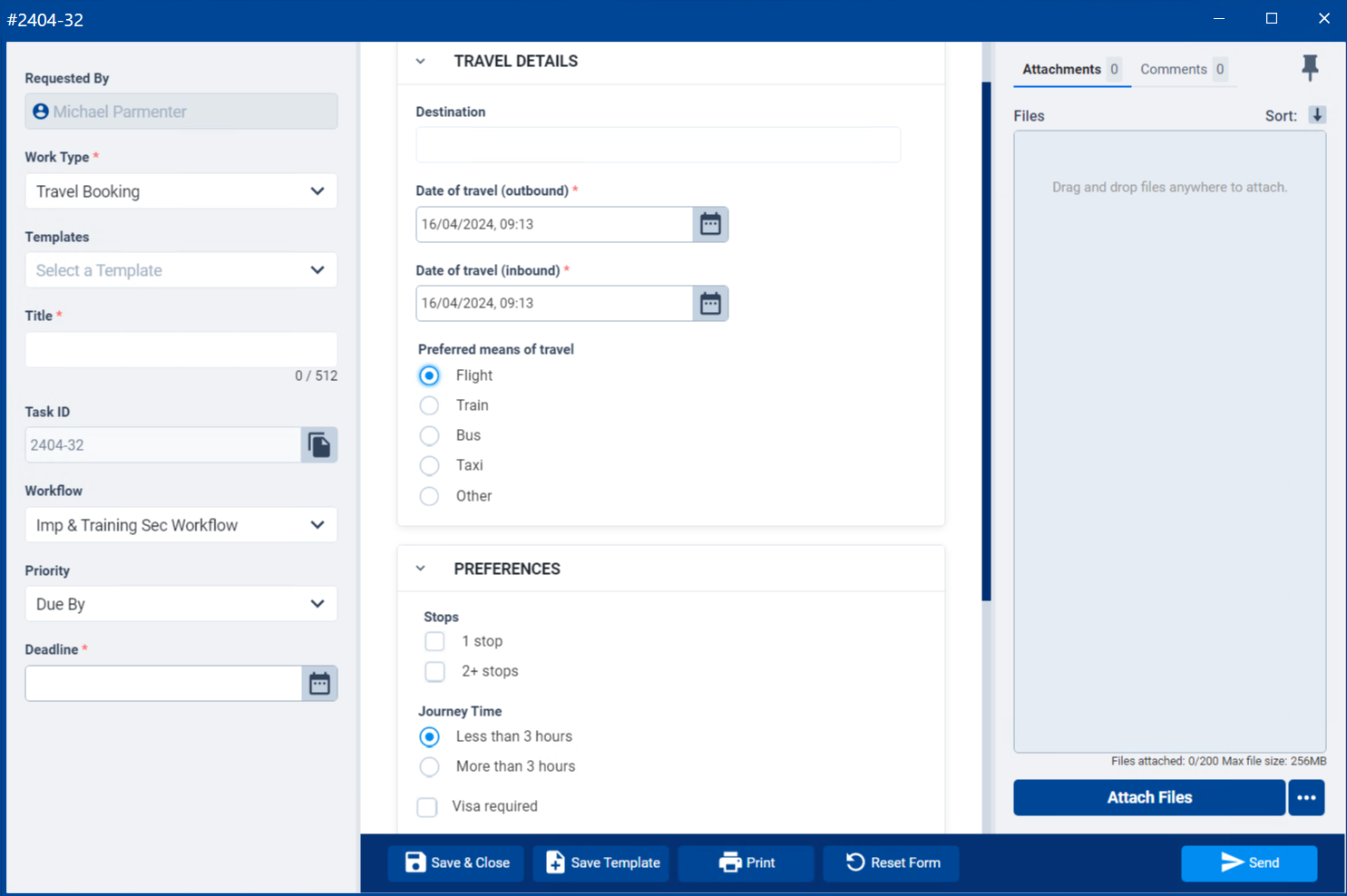Screen dimensions: 1347x896
Task: Open the calendar picker for outbound travel date
Action: [710, 224]
